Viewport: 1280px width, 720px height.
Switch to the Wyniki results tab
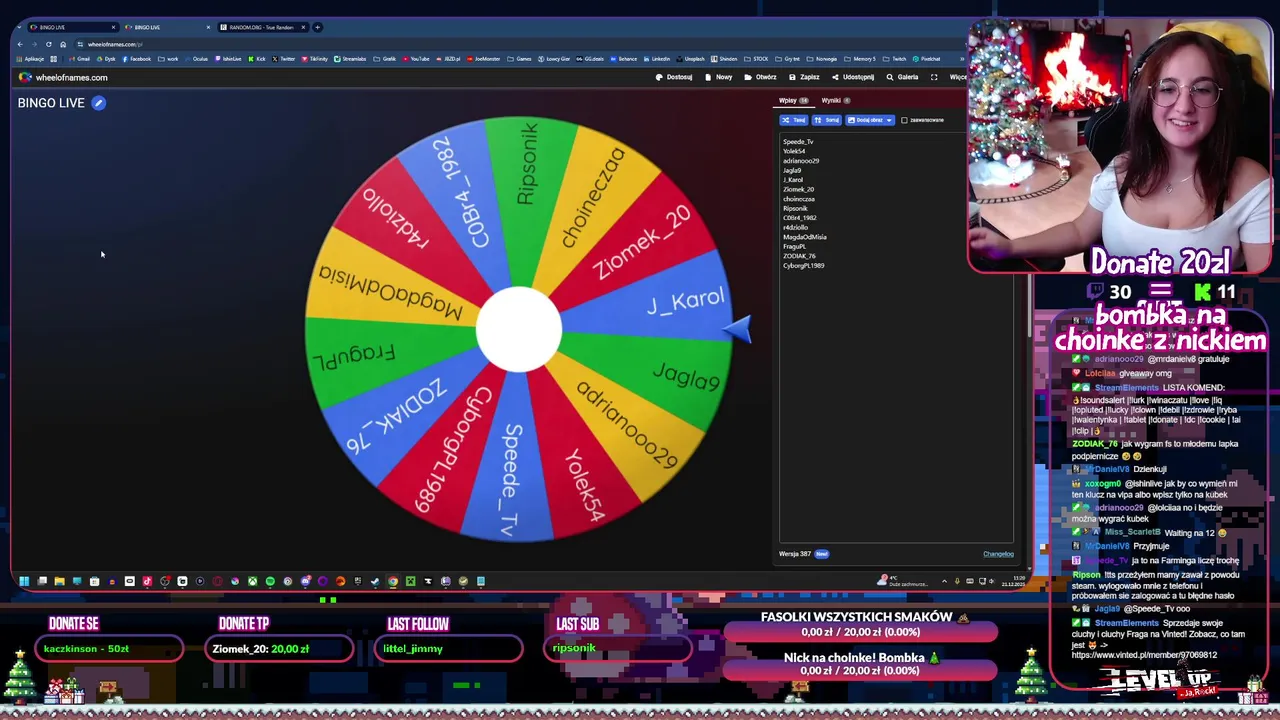835,100
